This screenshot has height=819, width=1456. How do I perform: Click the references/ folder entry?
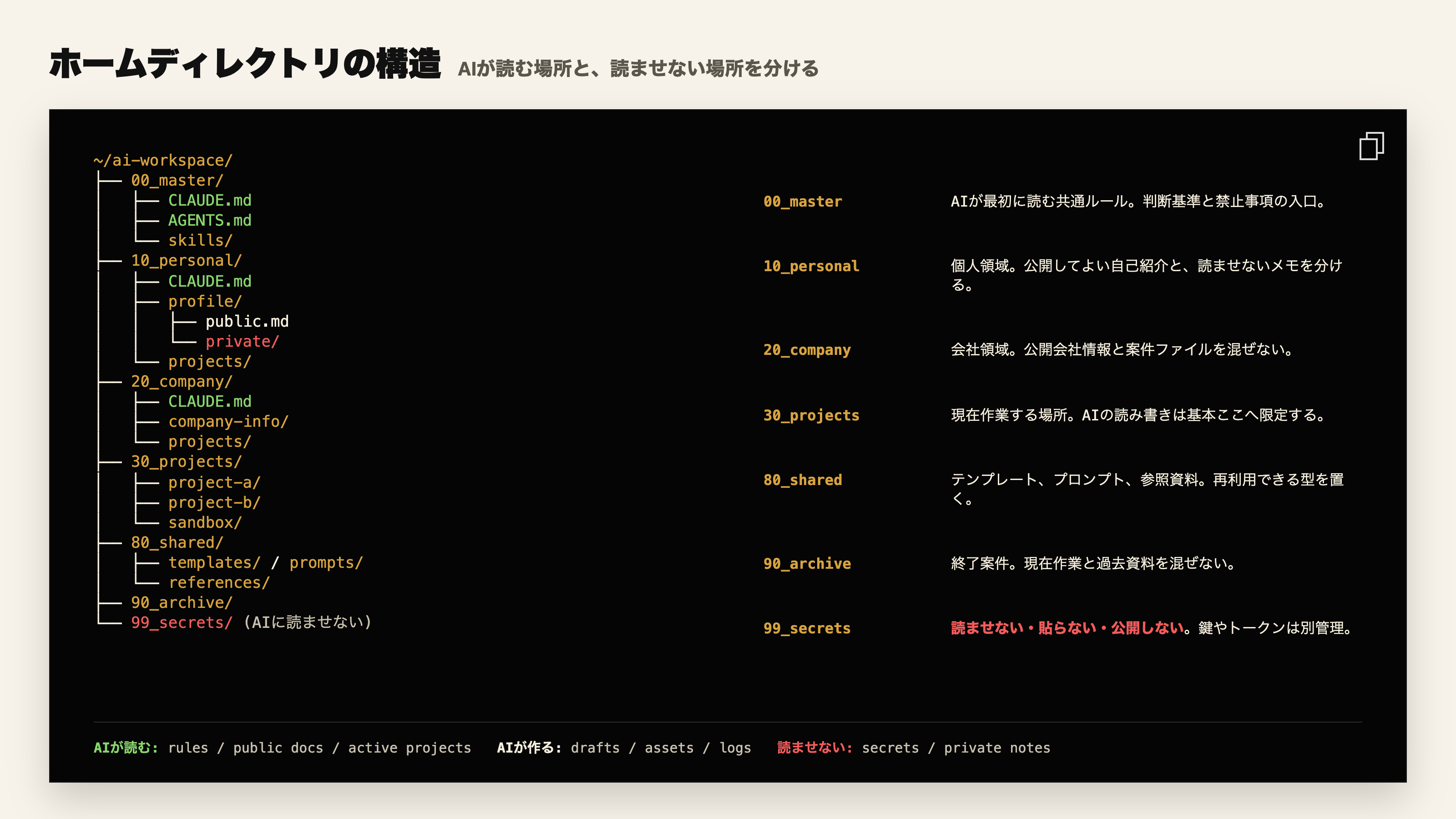point(219,583)
